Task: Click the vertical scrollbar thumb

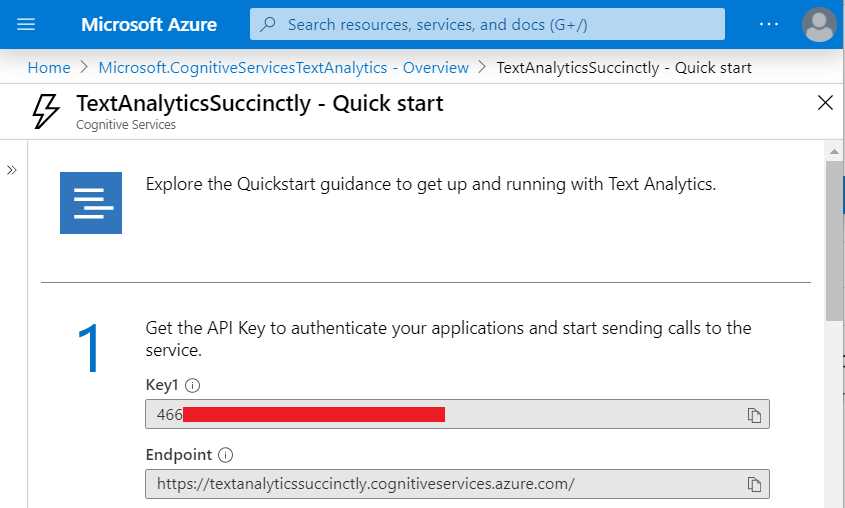Action: [x=834, y=241]
